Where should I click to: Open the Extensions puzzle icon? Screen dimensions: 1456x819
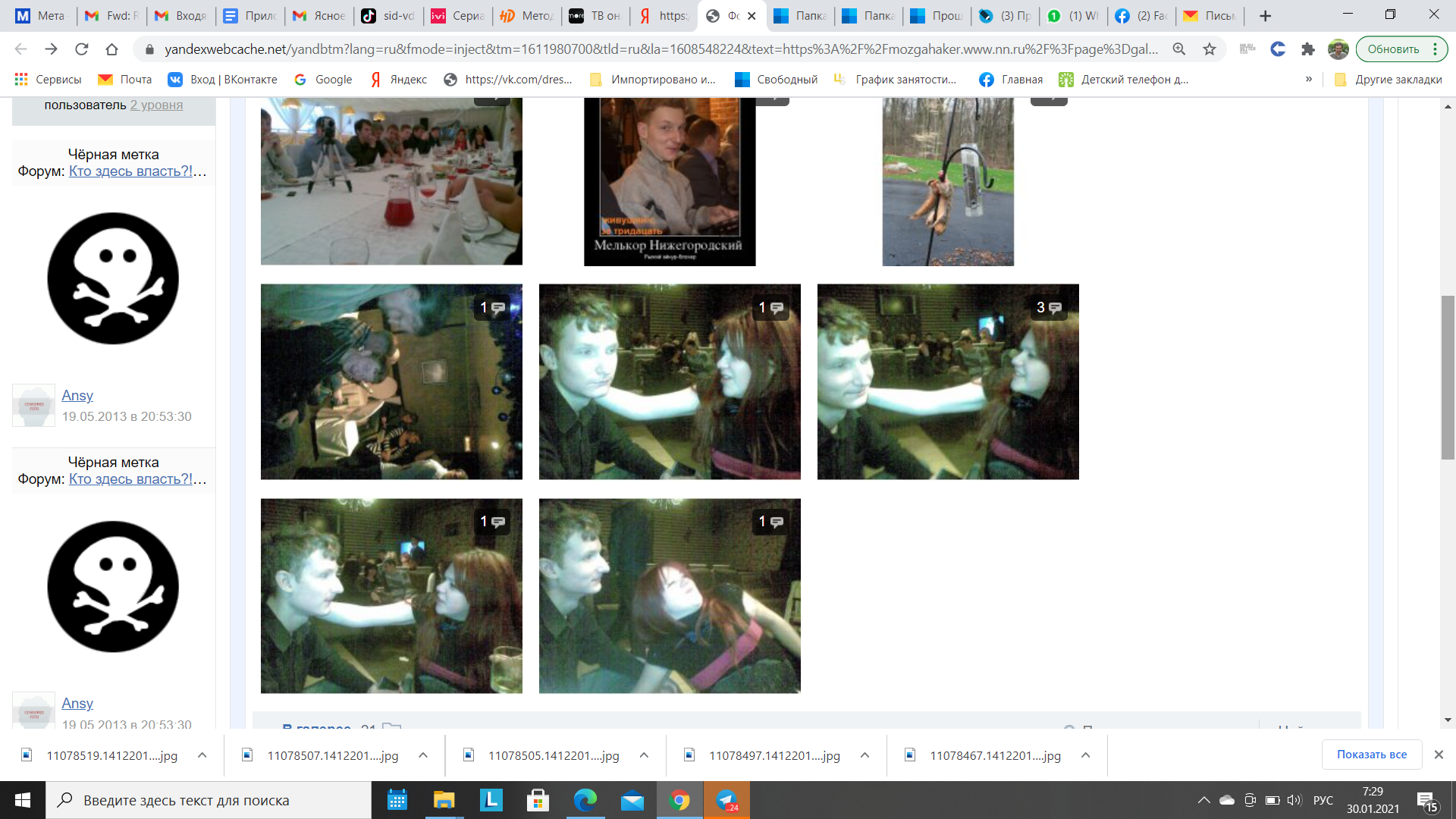tap(1307, 49)
